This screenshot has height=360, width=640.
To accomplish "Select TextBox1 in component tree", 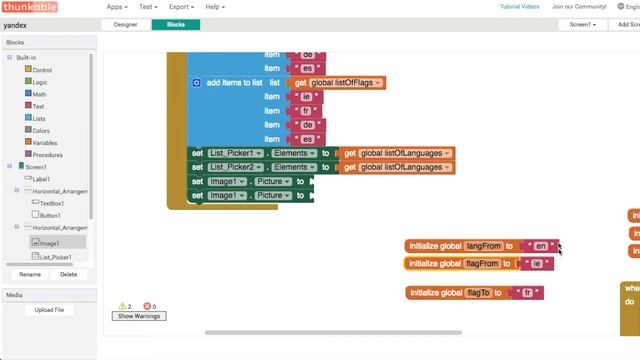I will point(48,203).
